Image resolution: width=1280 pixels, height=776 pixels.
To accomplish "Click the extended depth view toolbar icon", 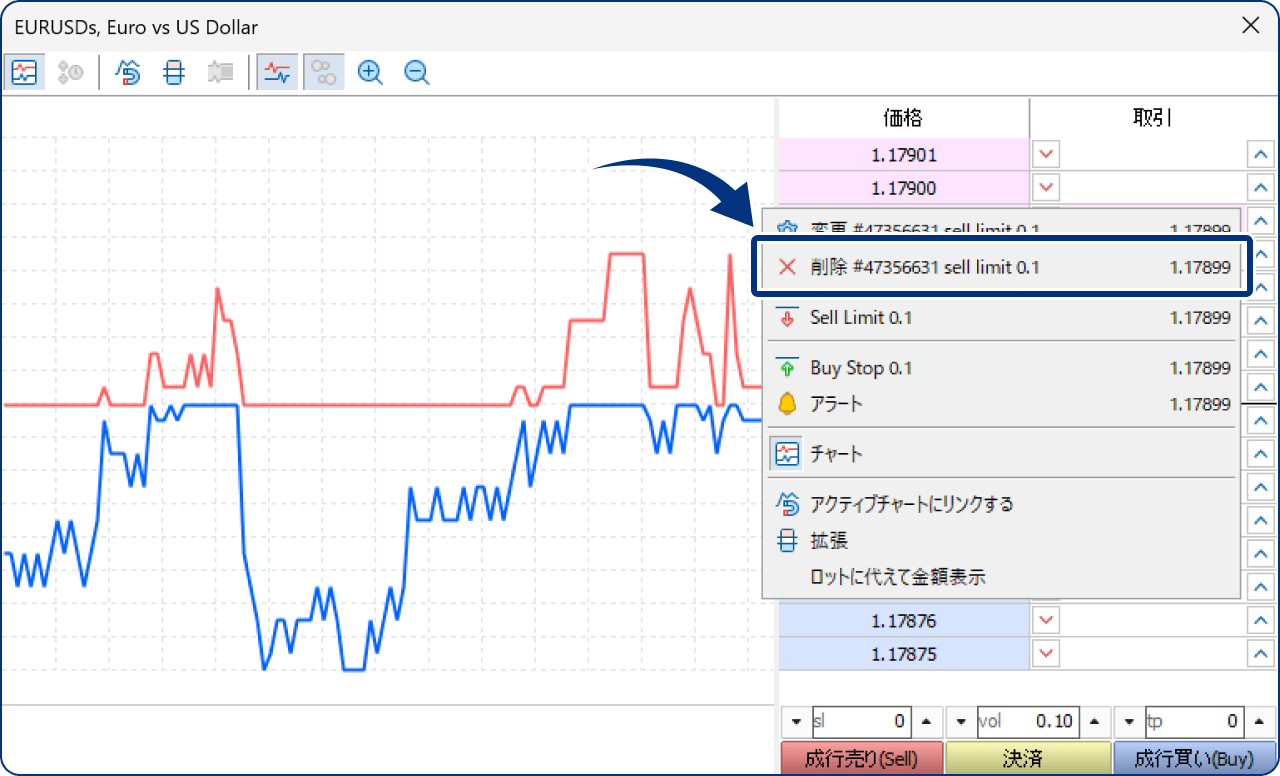I will click(174, 72).
